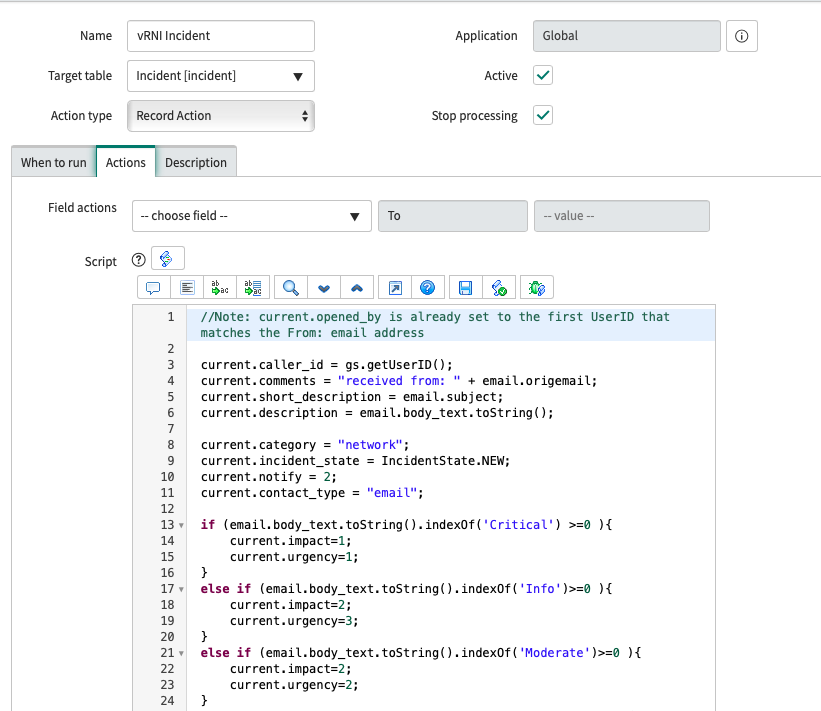Image resolution: width=821 pixels, height=711 pixels.
Task: Open the choose field dropdown
Action: [250, 216]
